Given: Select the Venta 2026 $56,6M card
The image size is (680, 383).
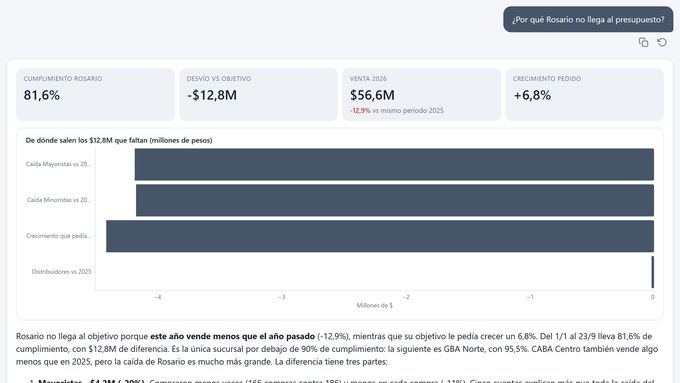Looking at the screenshot, I should pos(422,95).
